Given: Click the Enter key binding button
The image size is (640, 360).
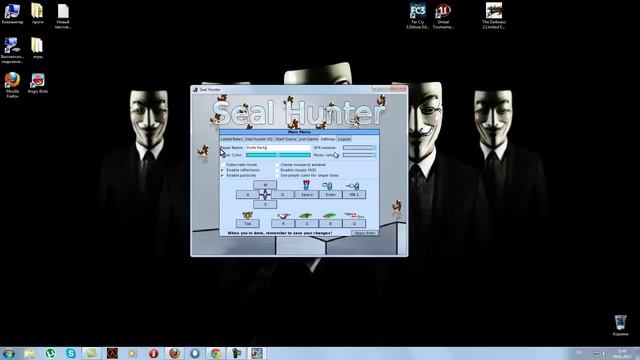Looking at the screenshot, I should (x=330, y=195).
